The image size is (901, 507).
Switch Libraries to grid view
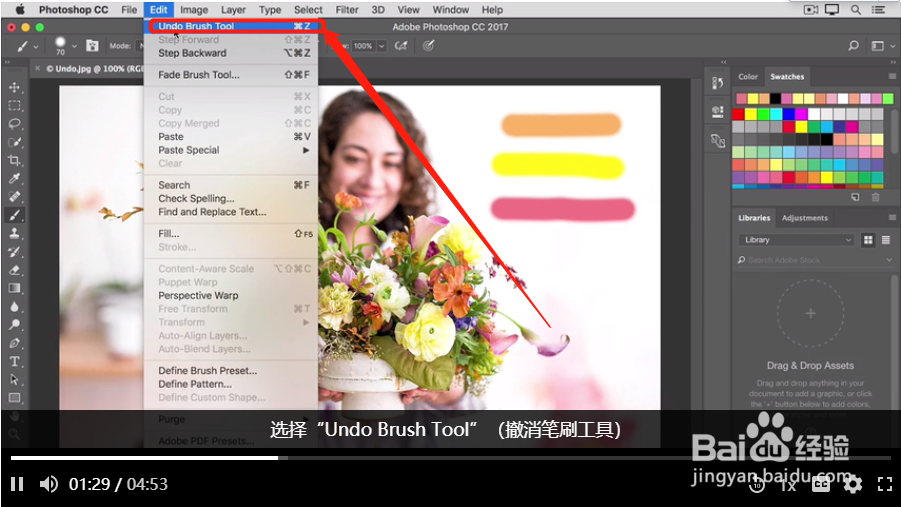tap(868, 240)
